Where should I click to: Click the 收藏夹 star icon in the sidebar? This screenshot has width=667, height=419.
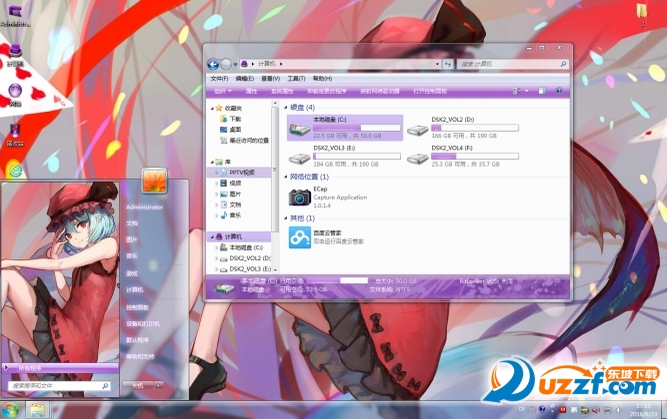[x=219, y=108]
